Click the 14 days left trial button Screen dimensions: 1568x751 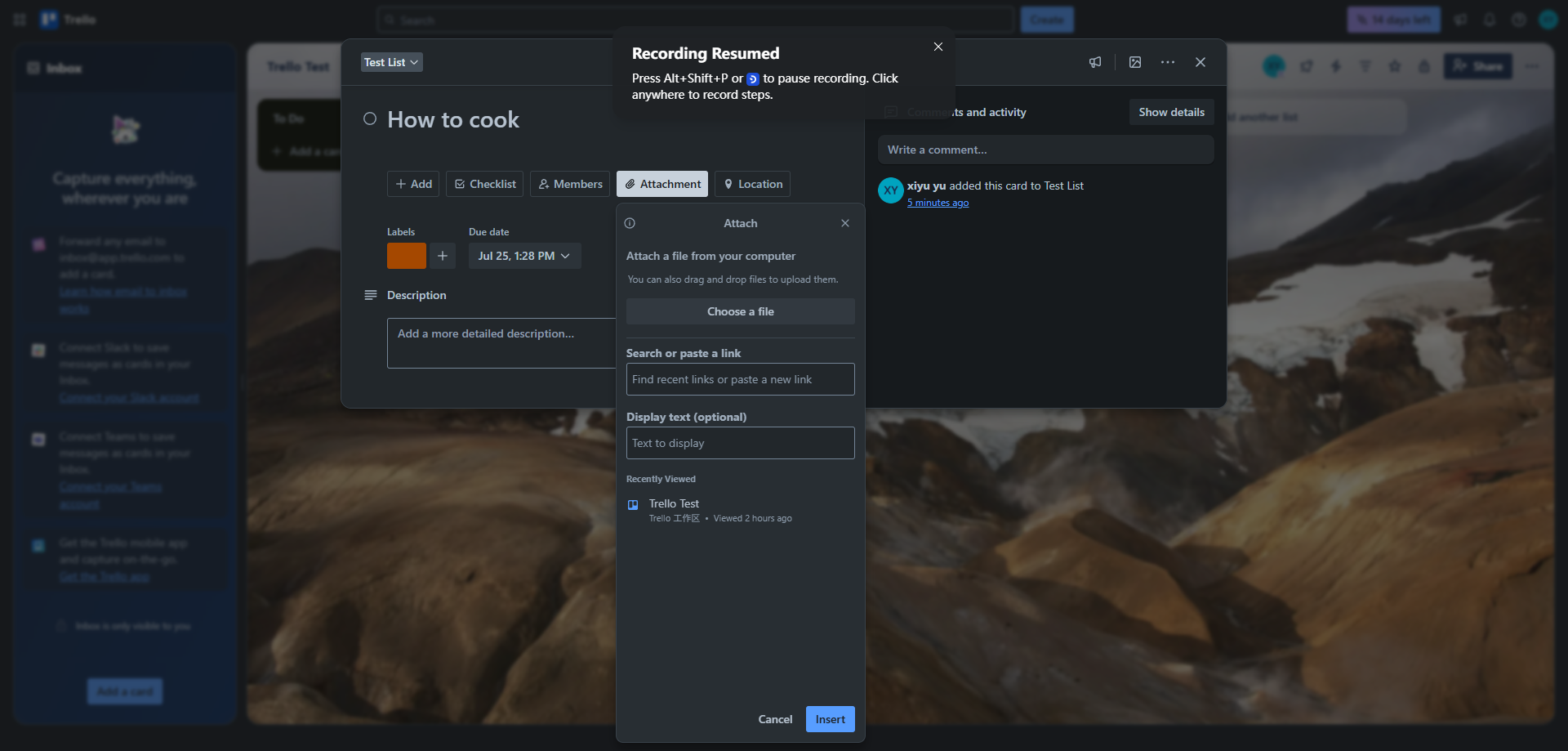click(1394, 20)
